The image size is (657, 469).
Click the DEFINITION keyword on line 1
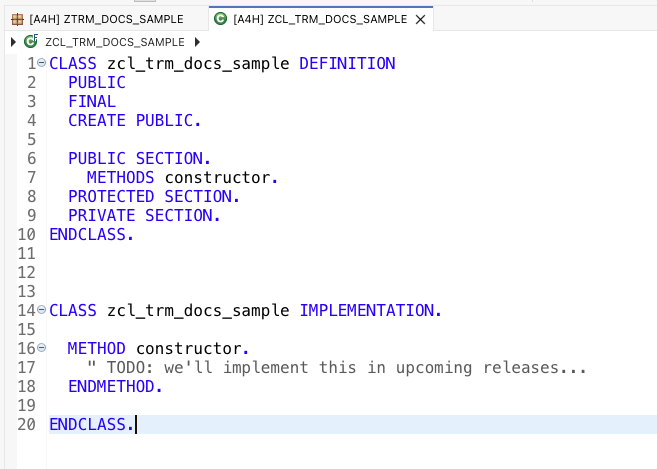347,64
